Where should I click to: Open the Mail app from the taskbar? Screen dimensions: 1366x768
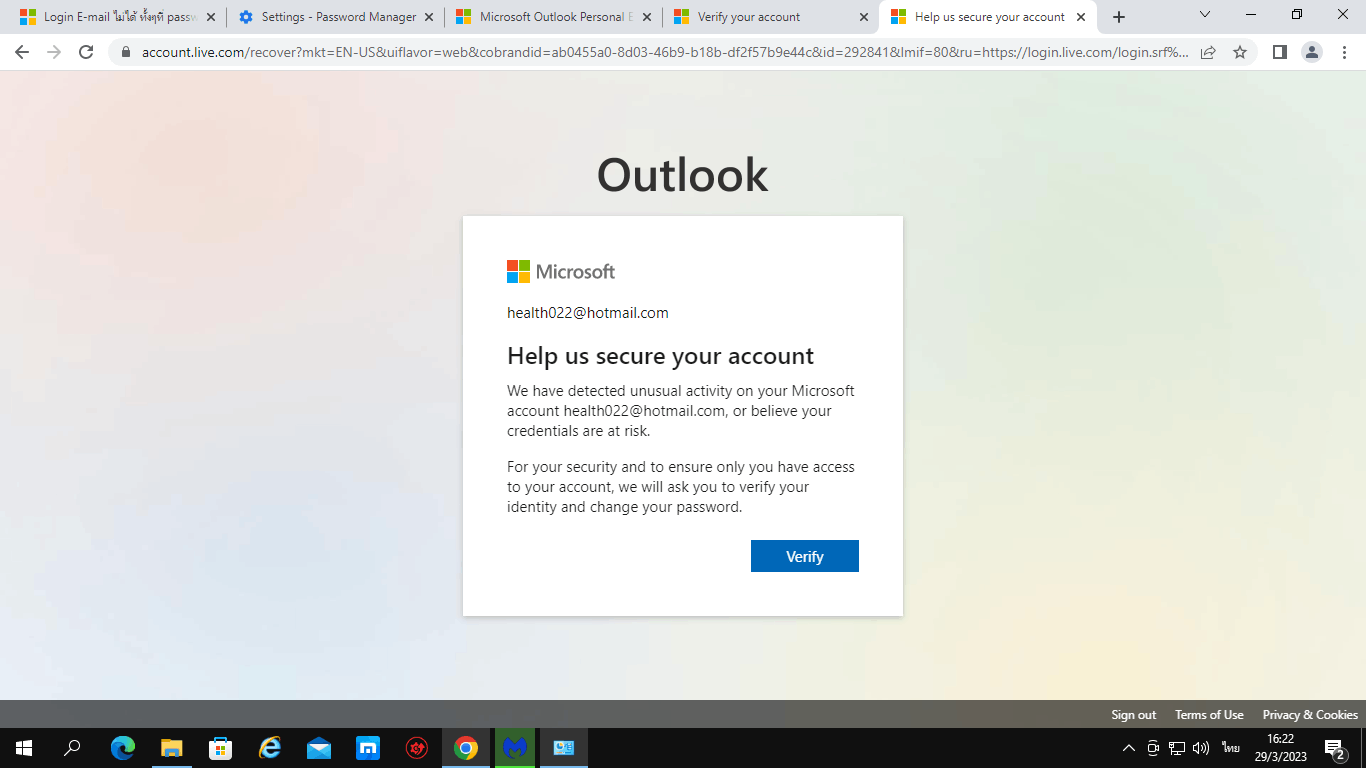point(319,748)
